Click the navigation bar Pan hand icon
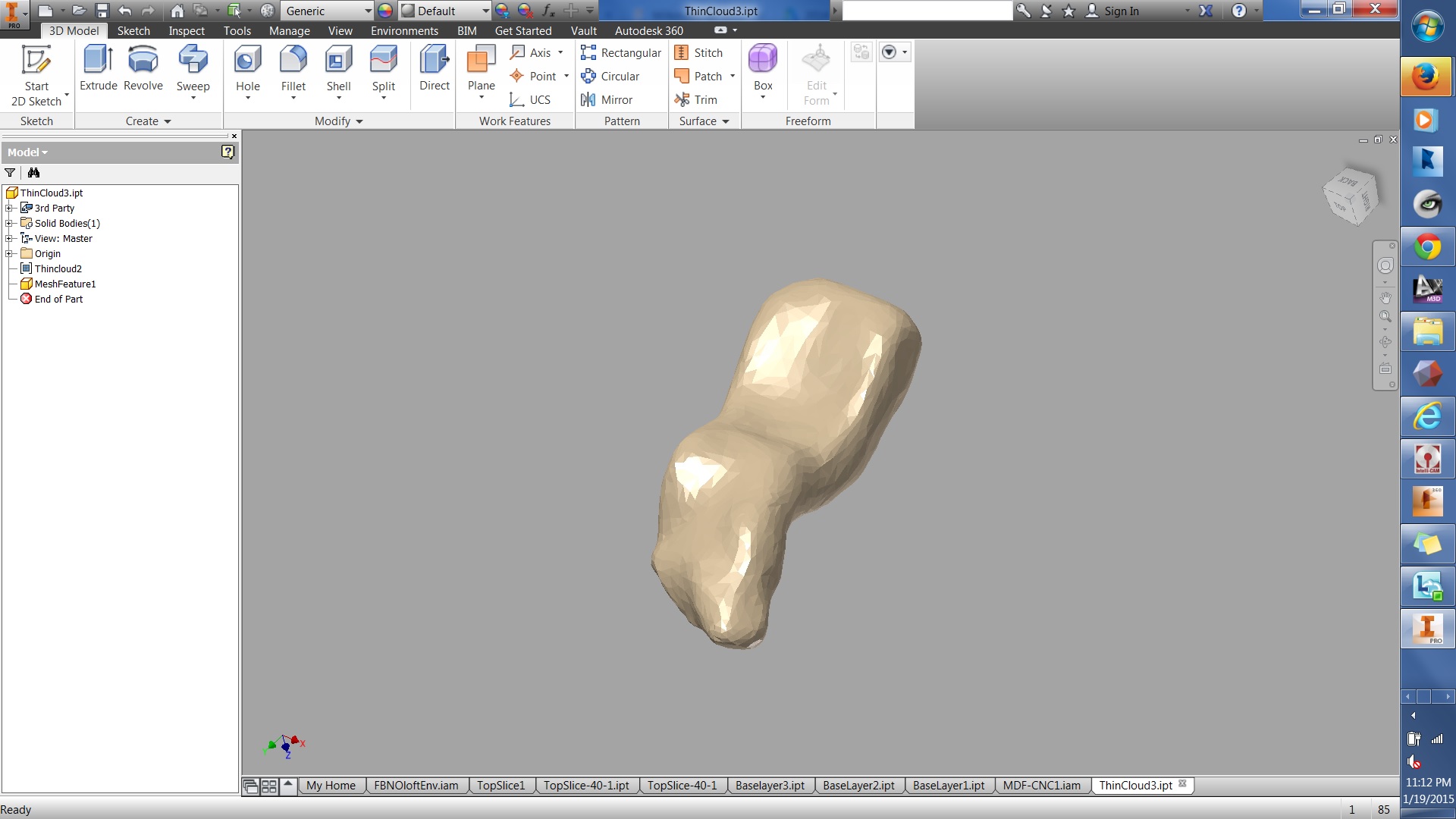Image resolution: width=1456 pixels, height=819 pixels. click(1385, 297)
